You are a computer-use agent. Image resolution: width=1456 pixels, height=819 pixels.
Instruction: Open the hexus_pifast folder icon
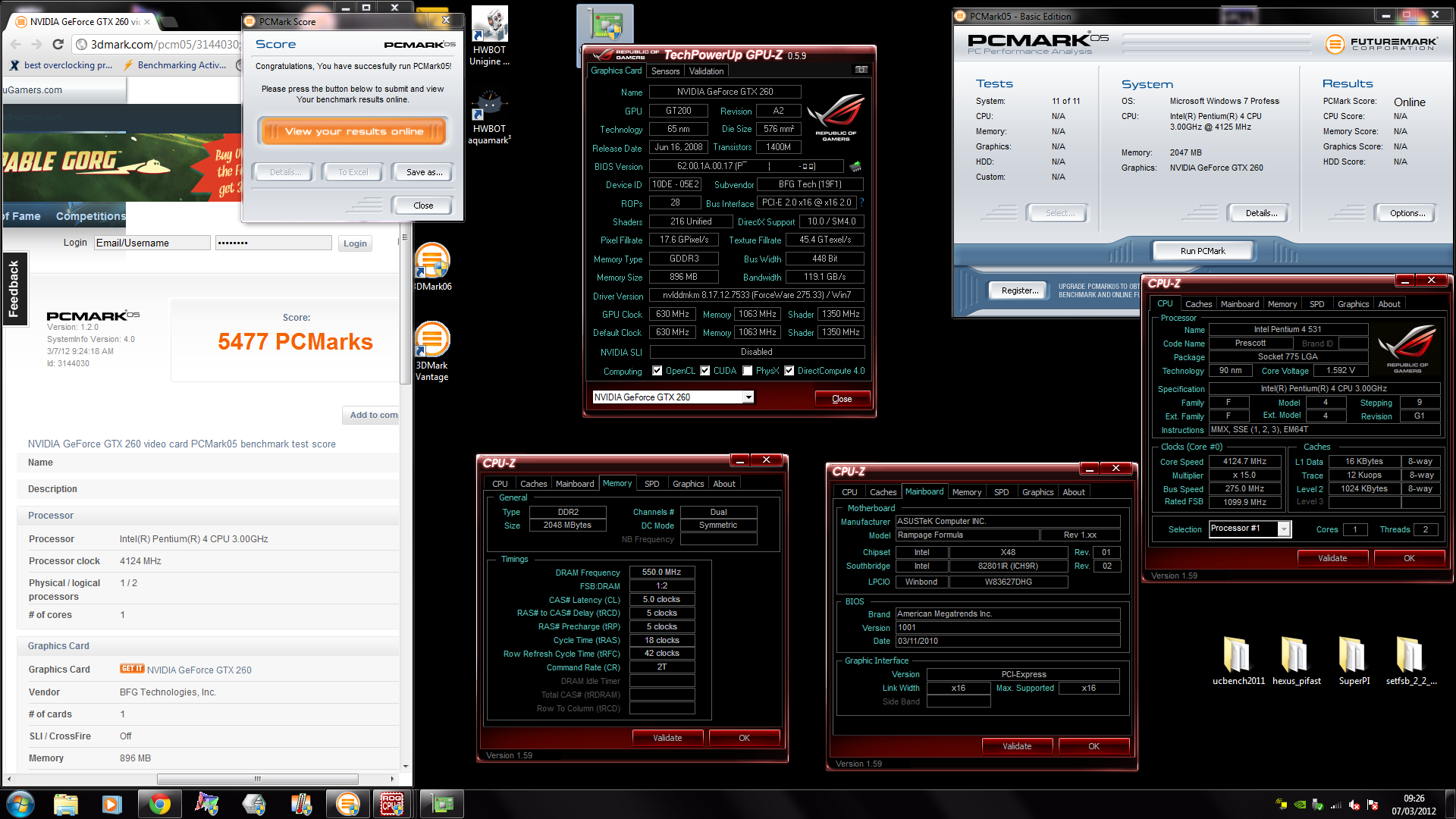pos(1296,661)
